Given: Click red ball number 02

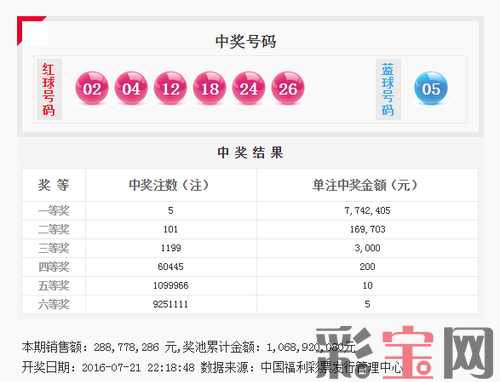Looking at the screenshot, I should point(92,88).
